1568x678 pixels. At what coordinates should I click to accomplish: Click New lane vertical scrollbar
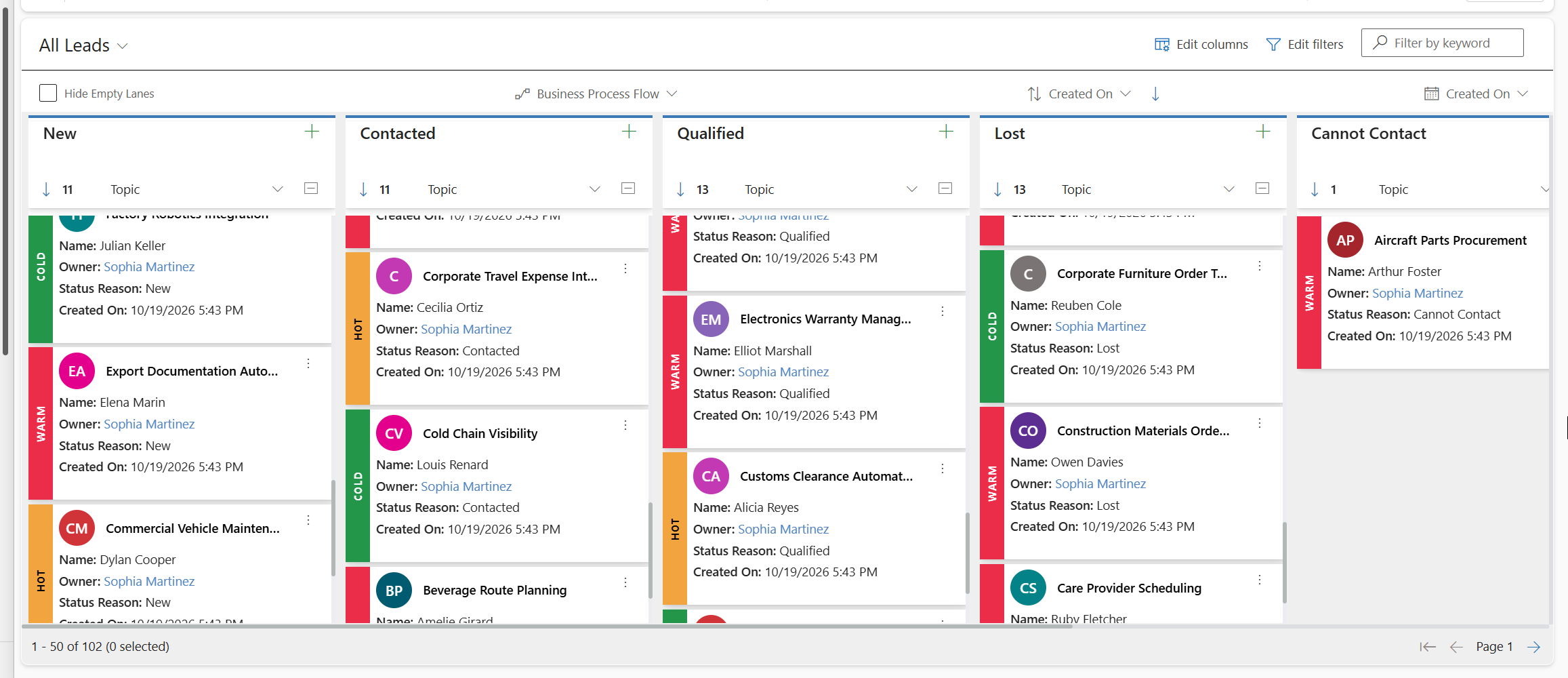click(x=333, y=527)
